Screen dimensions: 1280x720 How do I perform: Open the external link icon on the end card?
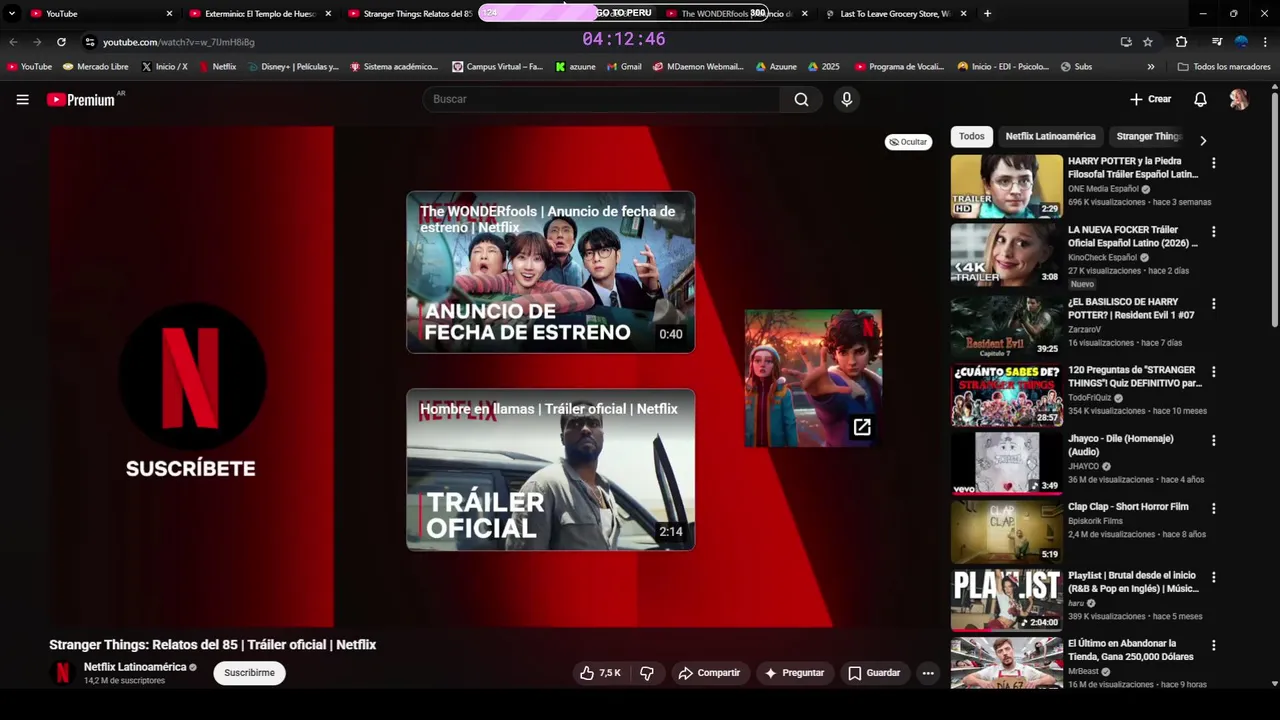pos(862,427)
